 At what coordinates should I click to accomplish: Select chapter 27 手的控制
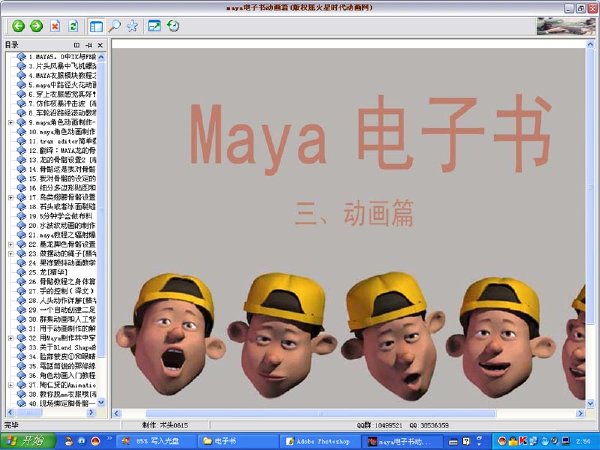tap(61, 291)
